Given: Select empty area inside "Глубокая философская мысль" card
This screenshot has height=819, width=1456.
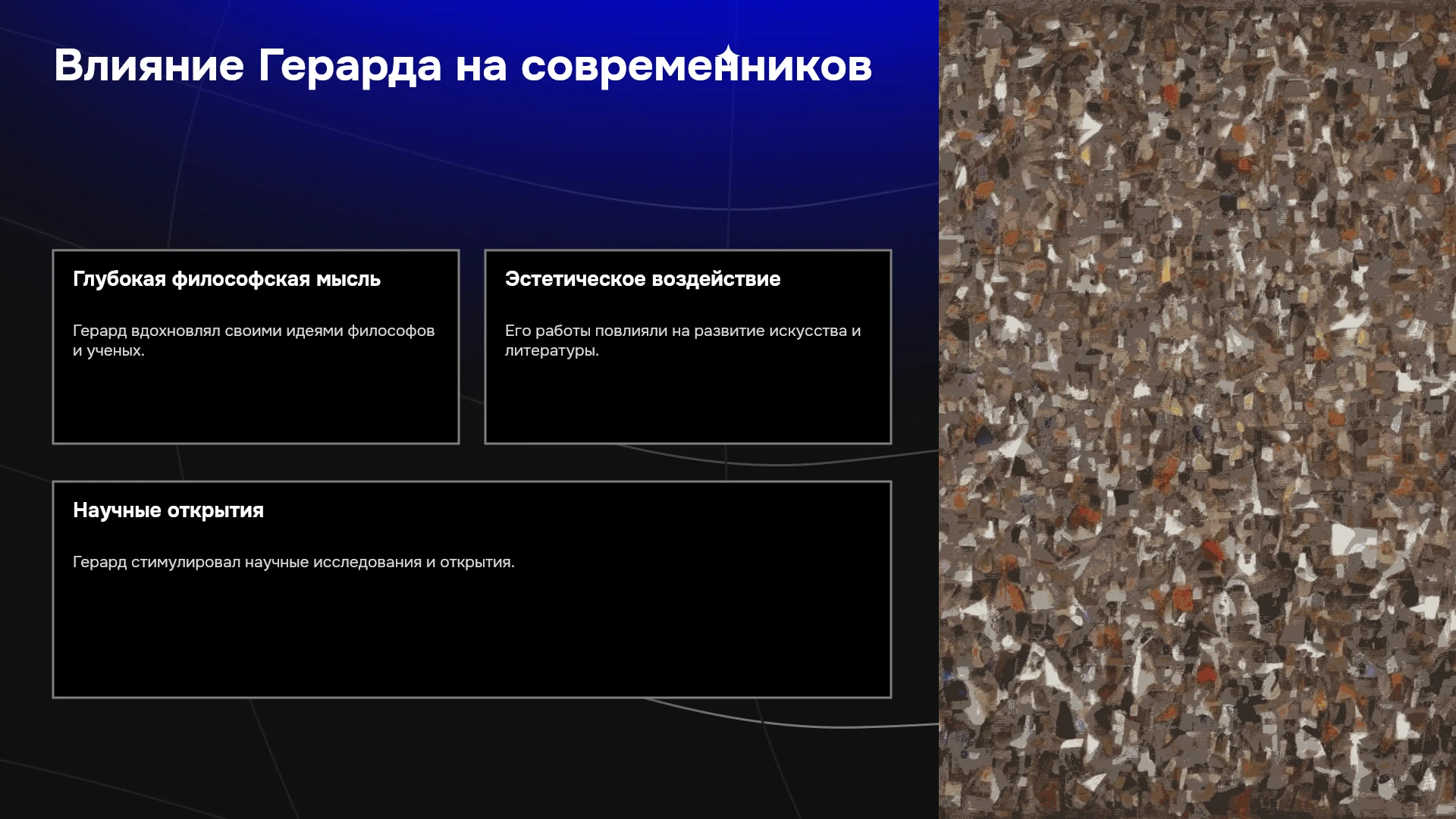Looking at the screenshot, I should (256, 402).
